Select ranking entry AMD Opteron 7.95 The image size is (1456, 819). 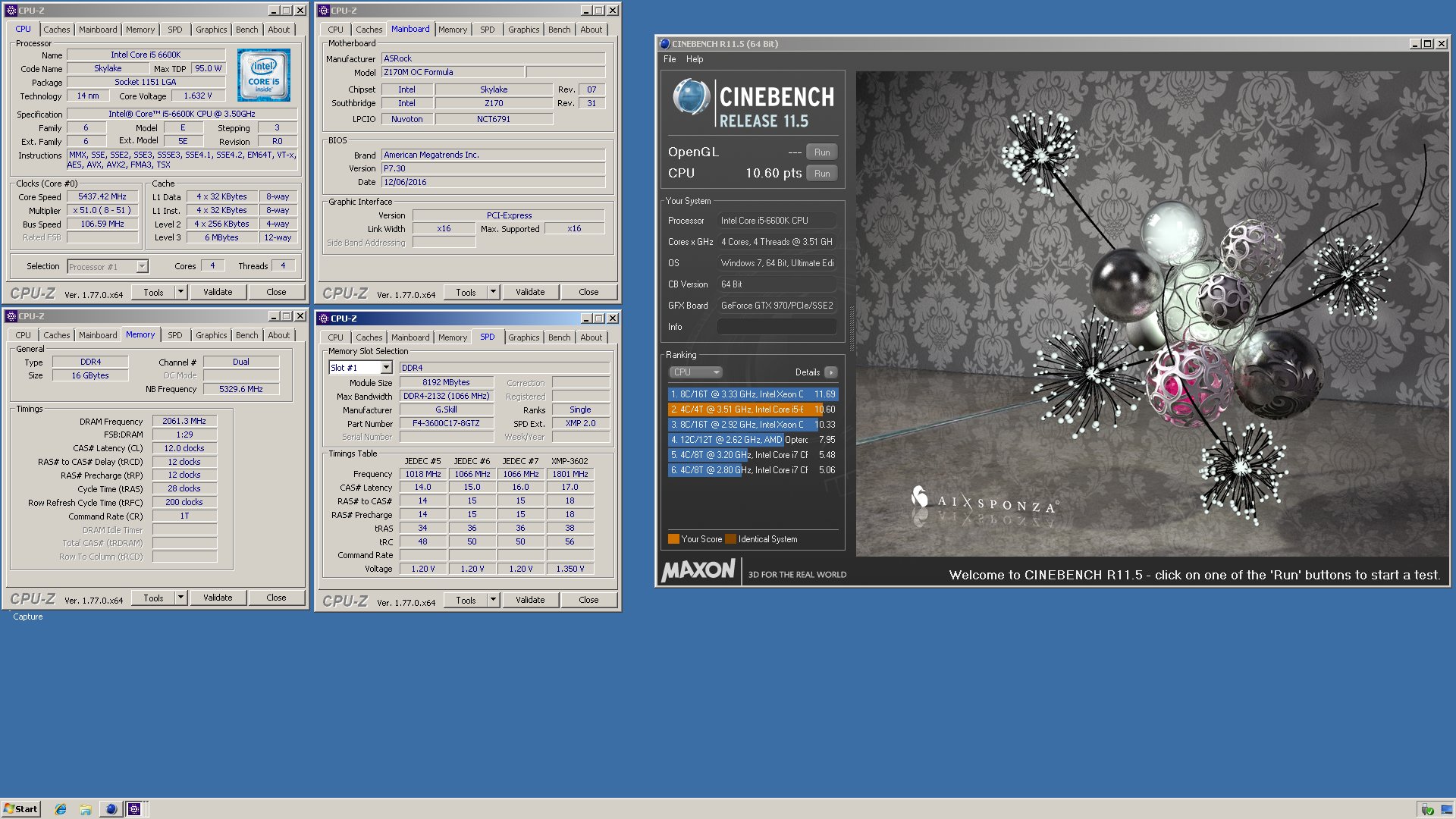(752, 440)
